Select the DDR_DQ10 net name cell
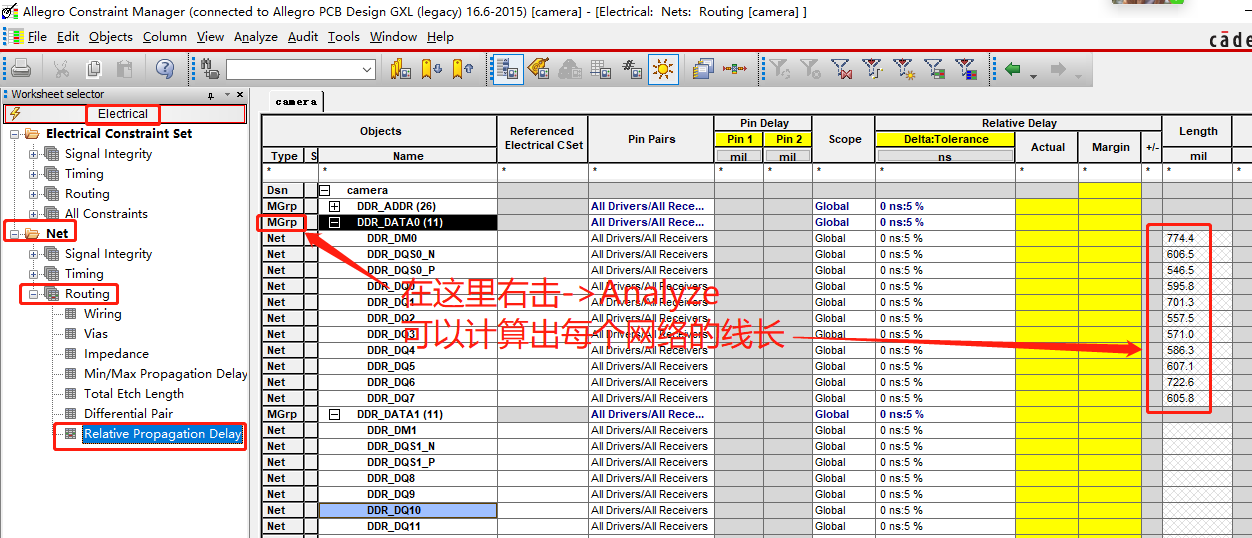This screenshot has width=1252, height=538. [x=407, y=510]
